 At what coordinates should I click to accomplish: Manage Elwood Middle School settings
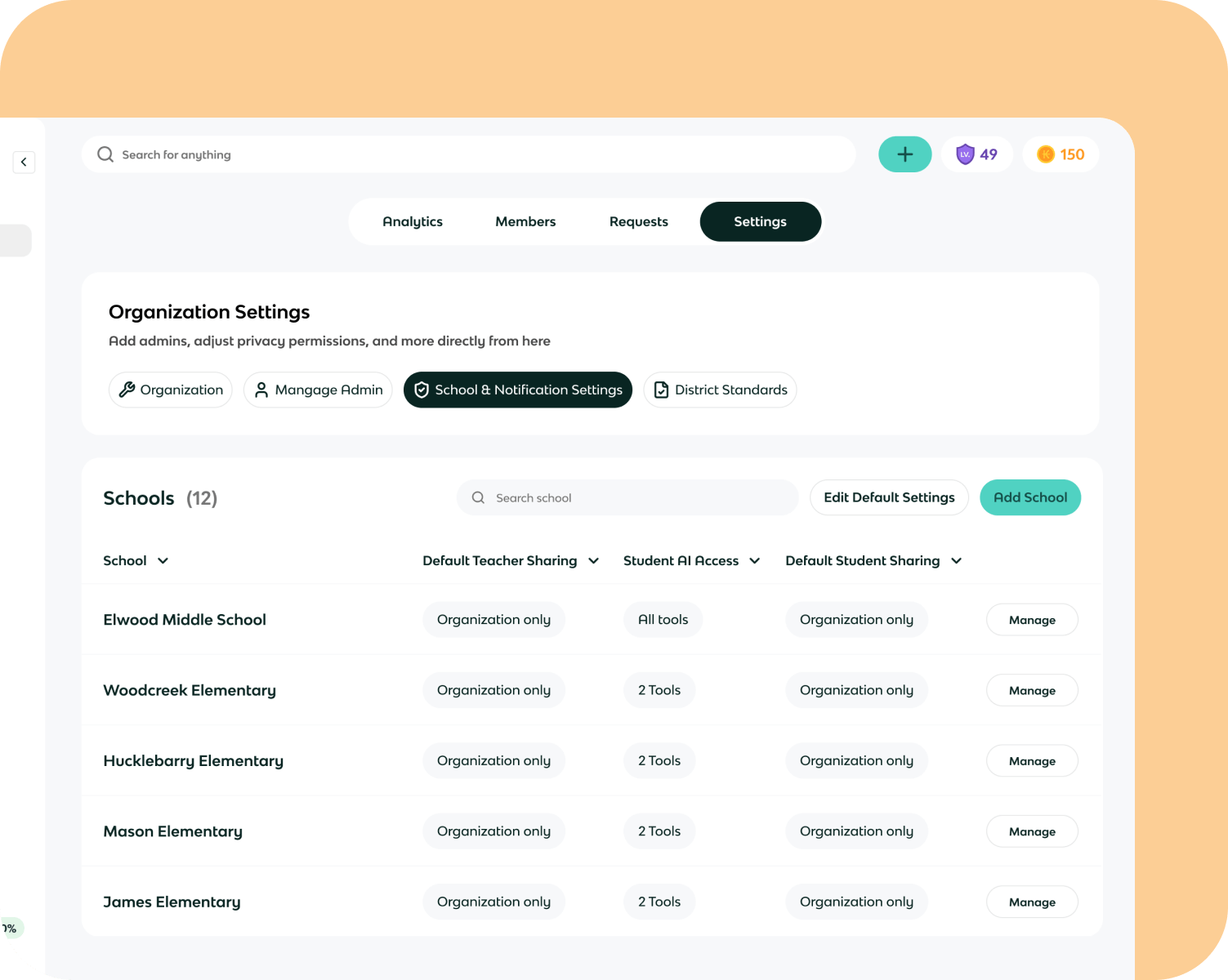1031,619
